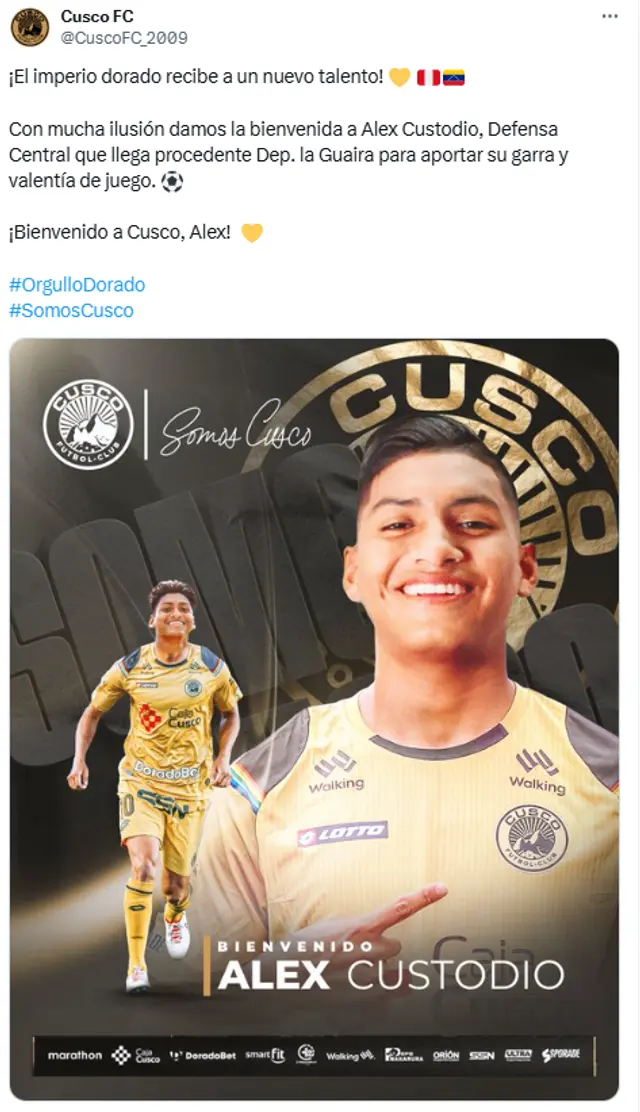Open the three-dot more options menu
Viewport: 640px width, 1112px height.
(609, 16)
